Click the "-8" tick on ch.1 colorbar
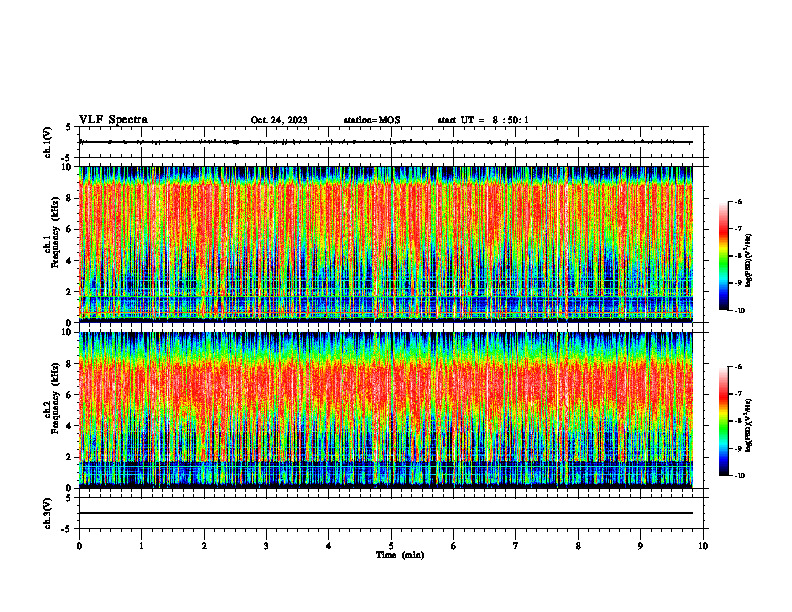Image resolution: width=792 pixels, height=612 pixels. [738, 256]
